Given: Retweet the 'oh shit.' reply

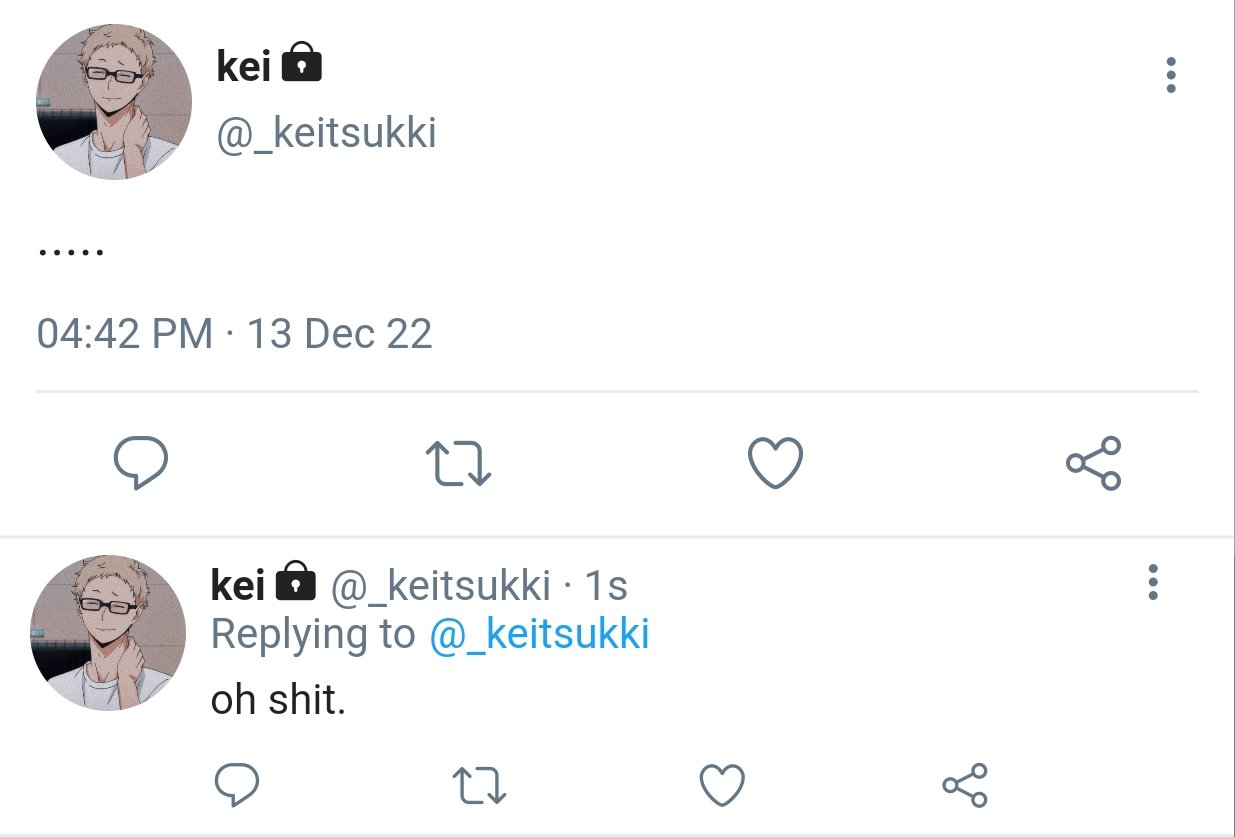Looking at the screenshot, I should 479,786.
